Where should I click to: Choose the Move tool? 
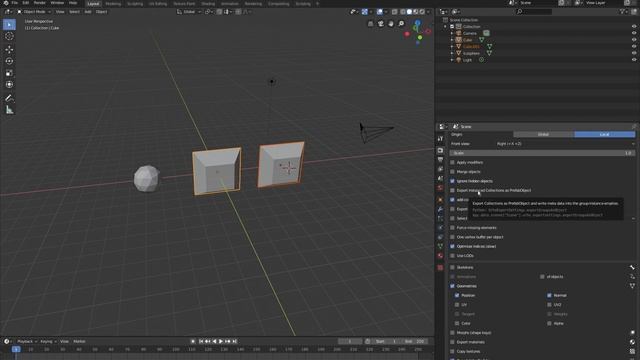[9, 49]
